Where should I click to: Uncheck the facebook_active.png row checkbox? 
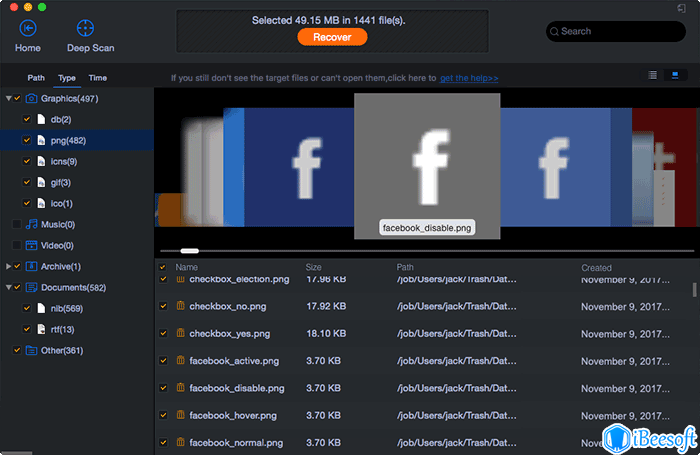tap(163, 361)
